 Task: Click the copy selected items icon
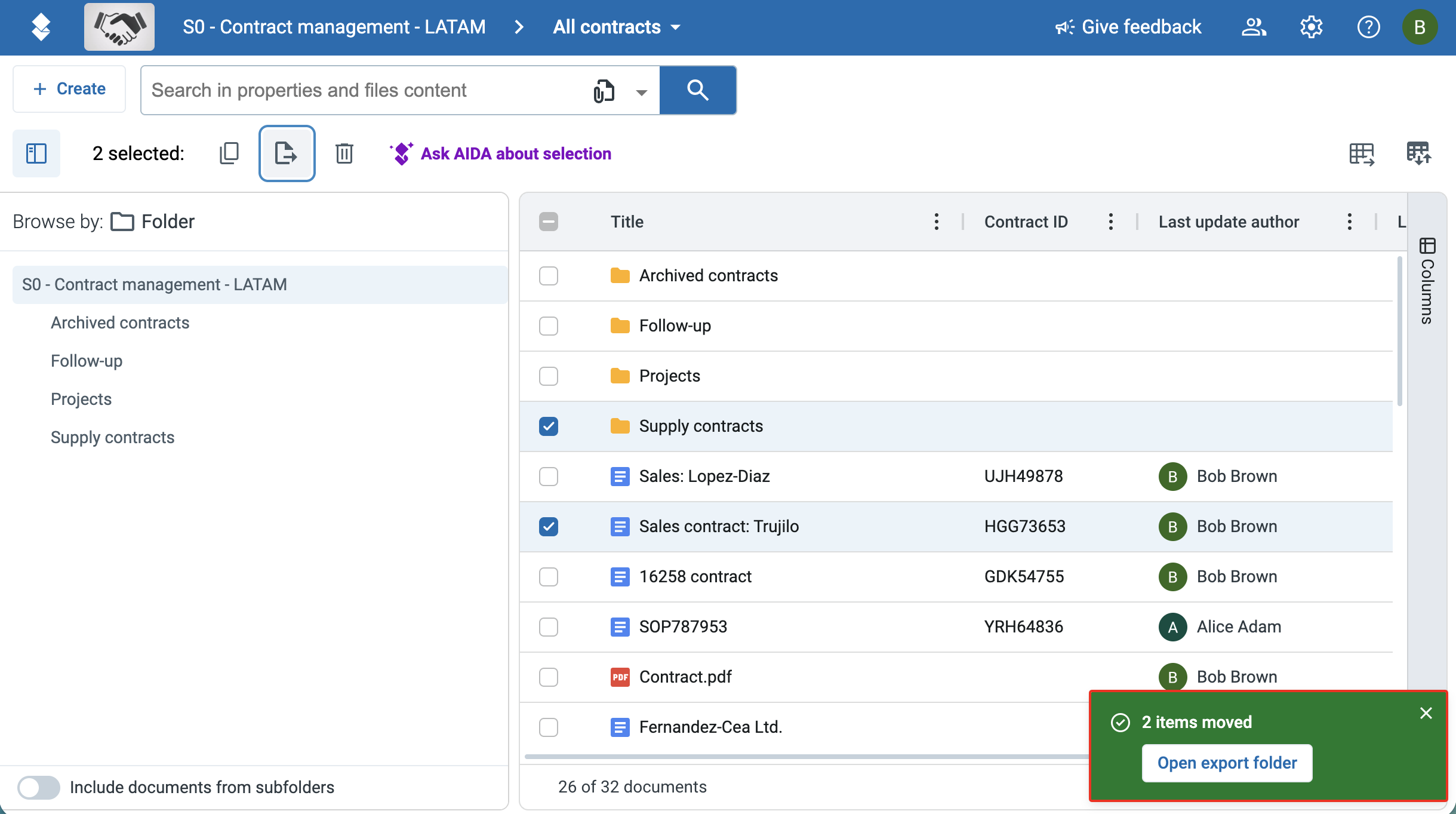tap(229, 153)
